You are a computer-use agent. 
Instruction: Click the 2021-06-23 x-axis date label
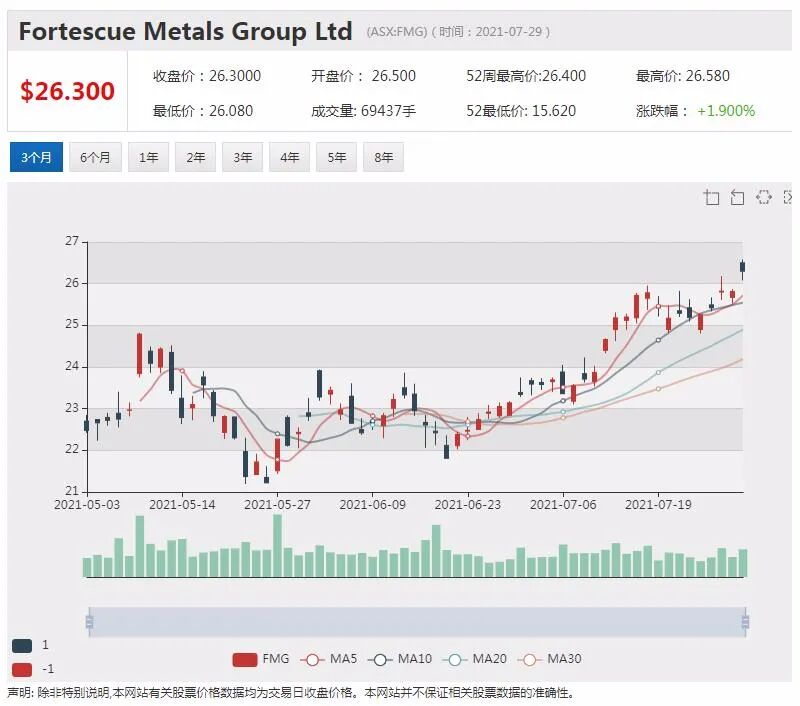tap(468, 505)
